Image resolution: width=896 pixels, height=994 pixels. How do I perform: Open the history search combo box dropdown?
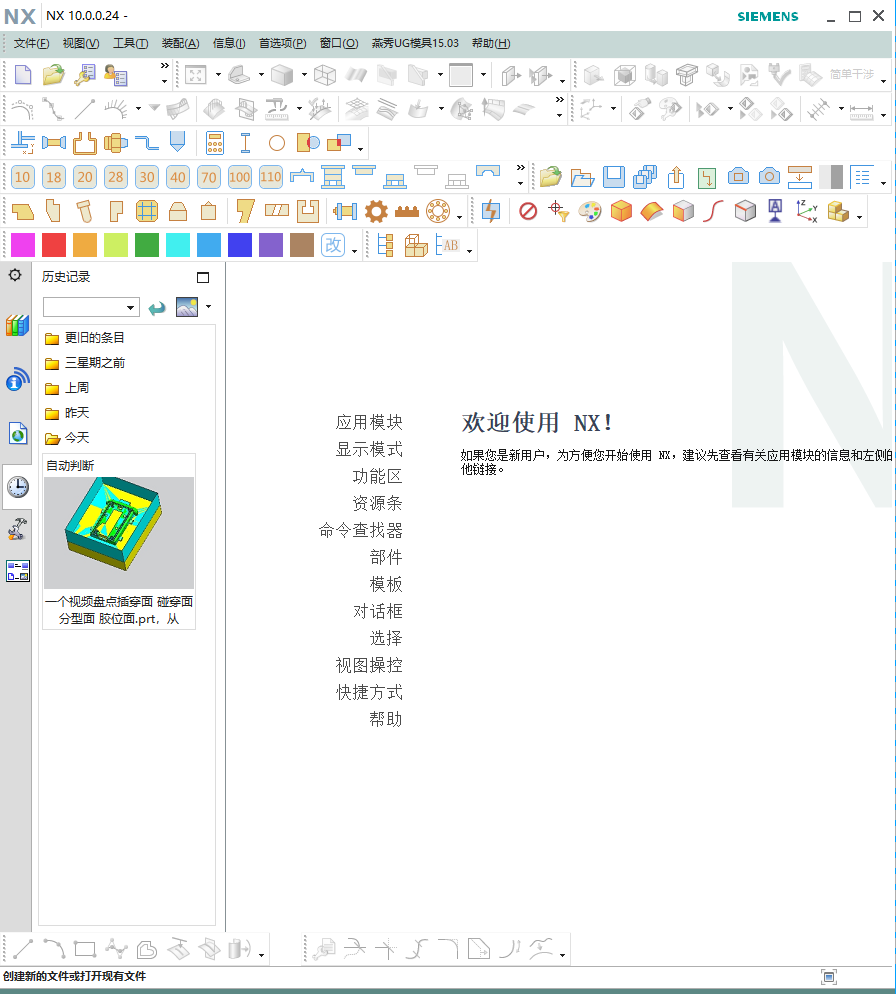click(130, 308)
